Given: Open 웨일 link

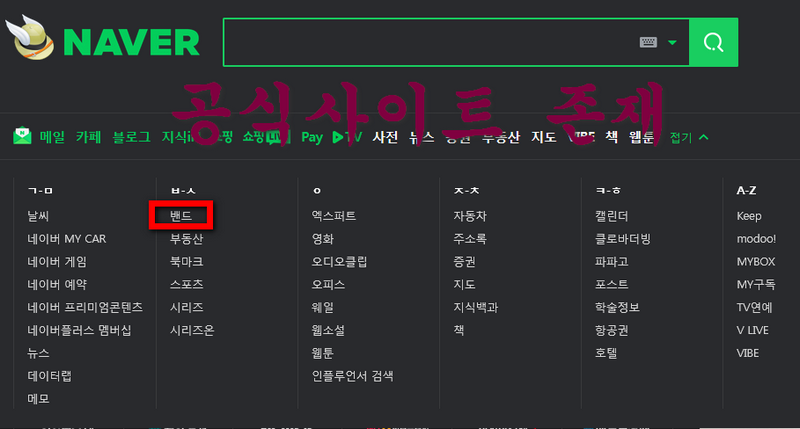Looking at the screenshot, I should (x=323, y=307).
